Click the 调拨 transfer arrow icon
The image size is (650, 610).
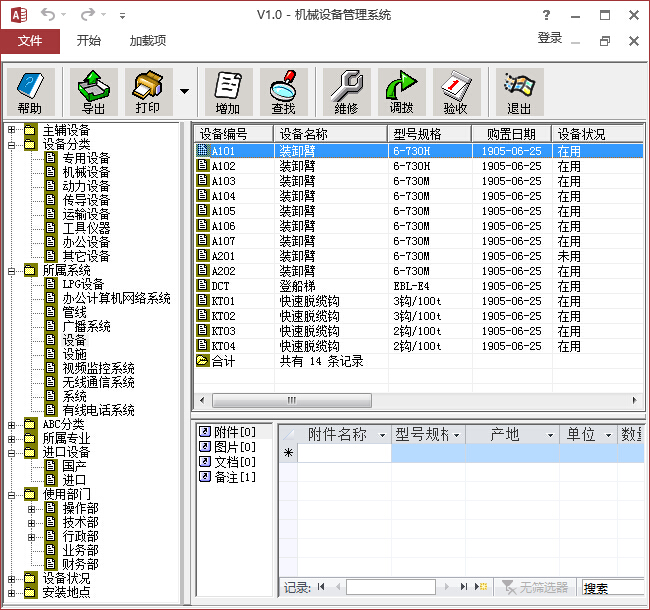click(402, 92)
